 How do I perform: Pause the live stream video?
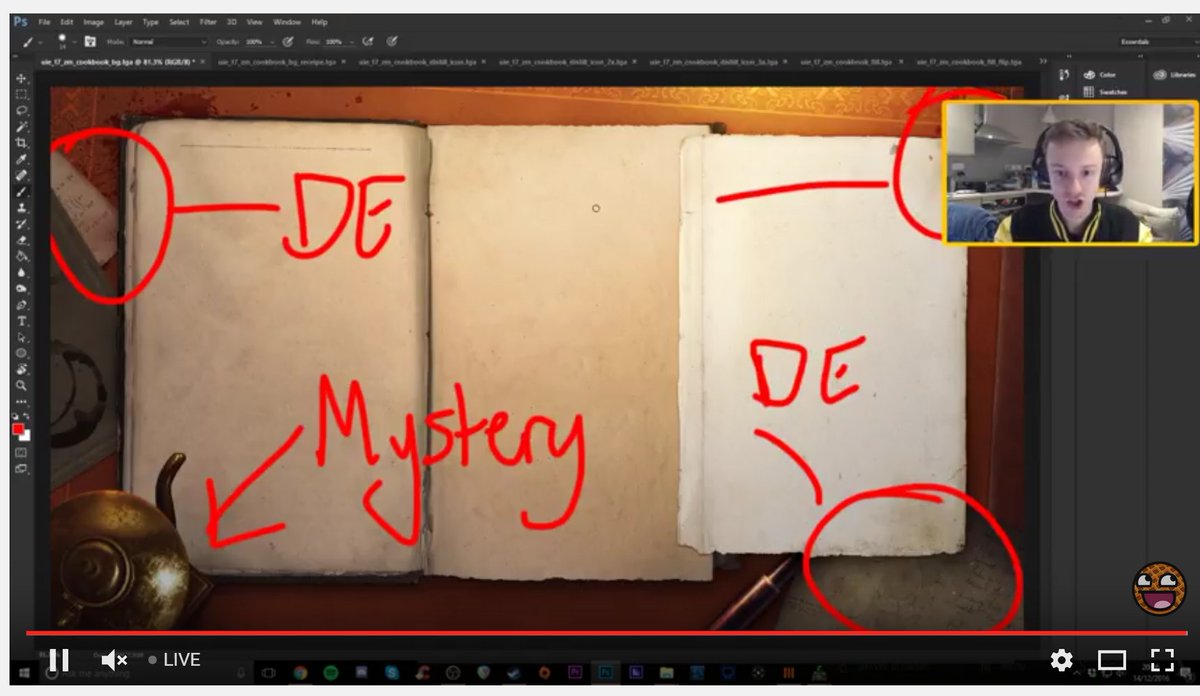point(58,660)
